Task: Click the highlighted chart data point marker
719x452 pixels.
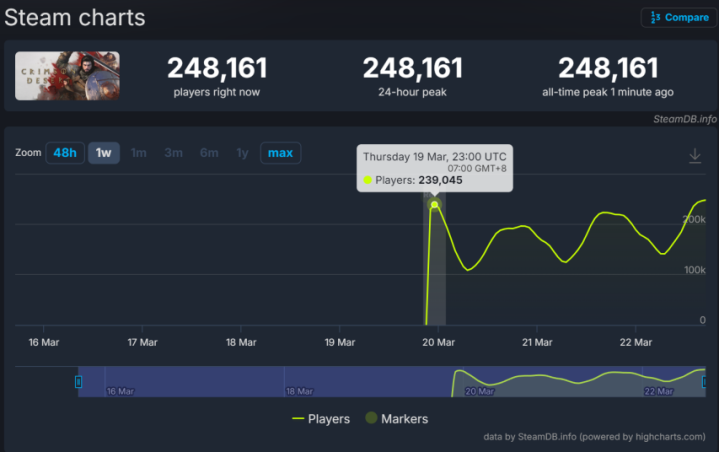Action: (x=434, y=204)
